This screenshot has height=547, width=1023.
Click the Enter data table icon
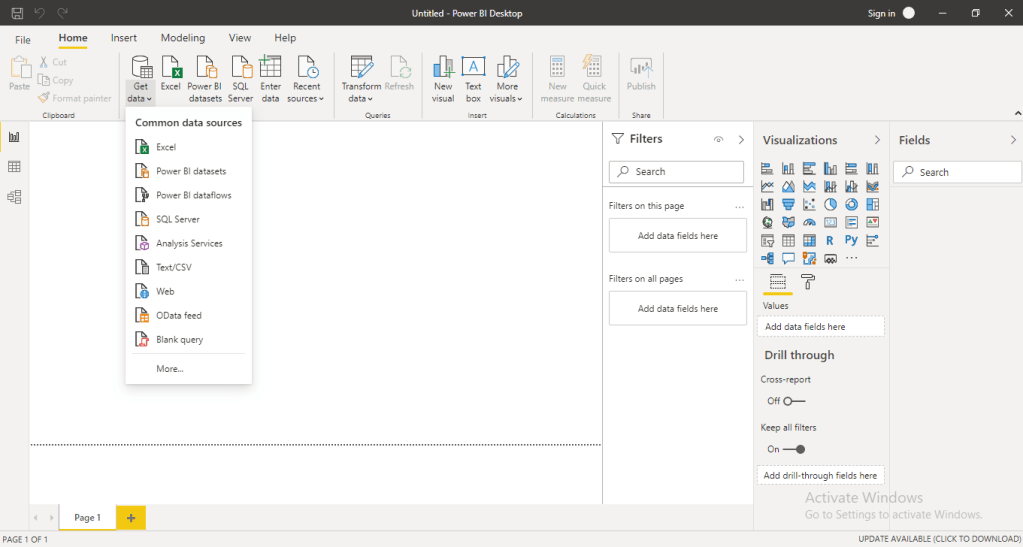coord(270,68)
